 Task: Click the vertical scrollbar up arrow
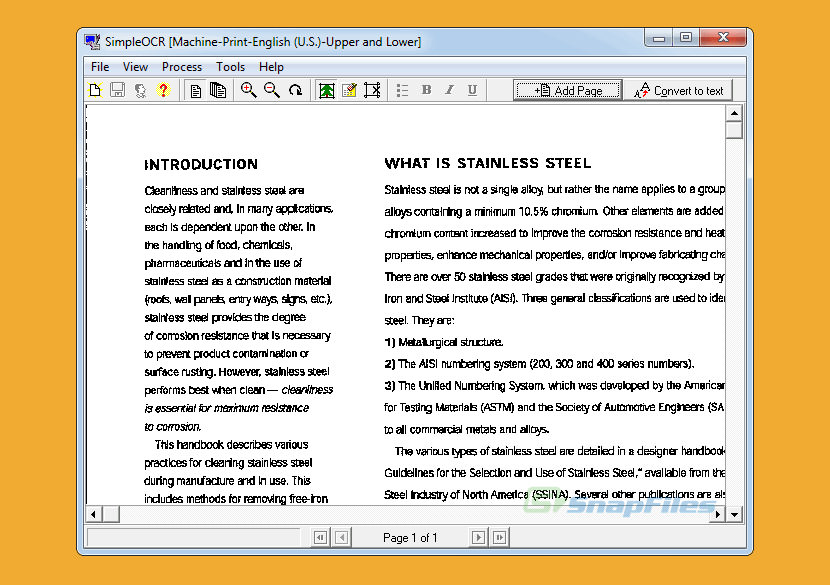coord(734,113)
